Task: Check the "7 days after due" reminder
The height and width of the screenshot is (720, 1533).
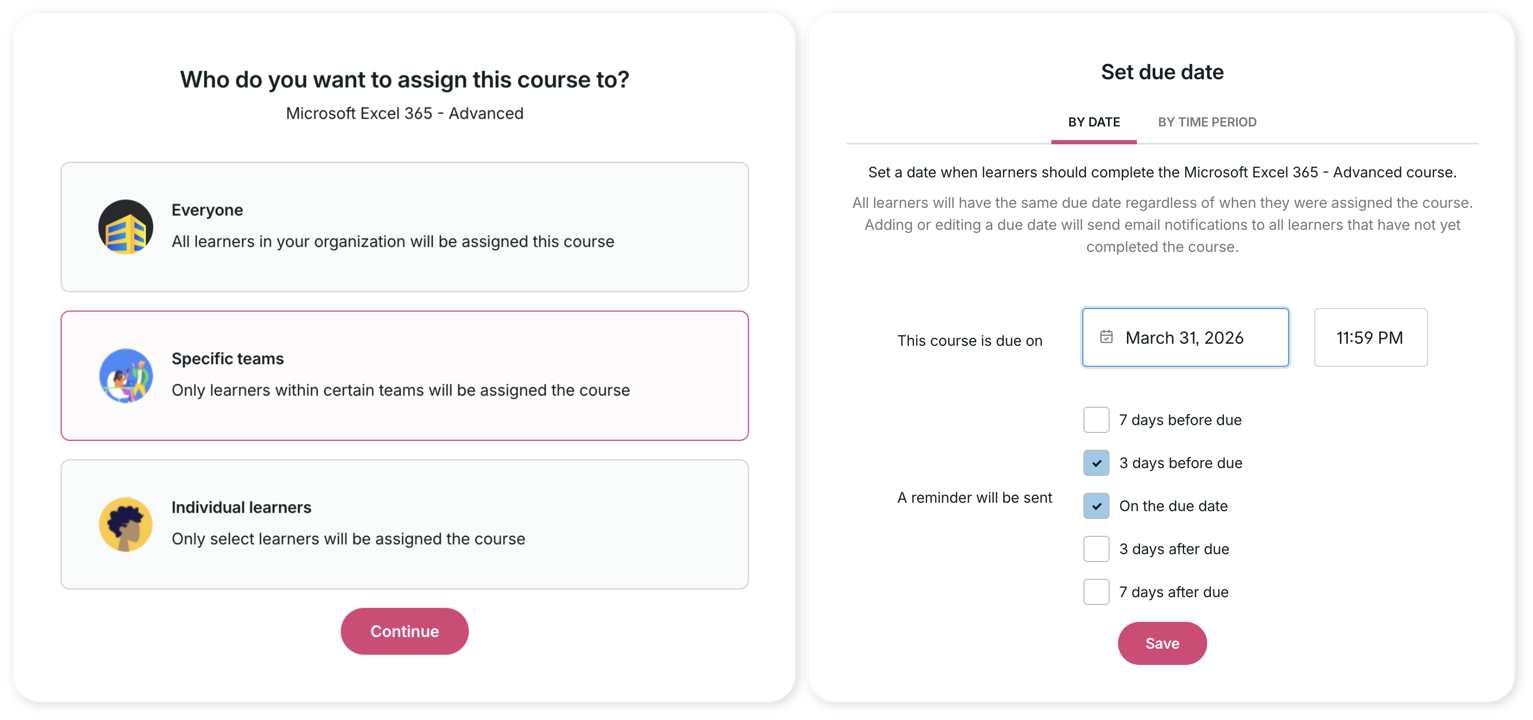Action: (1096, 591)
